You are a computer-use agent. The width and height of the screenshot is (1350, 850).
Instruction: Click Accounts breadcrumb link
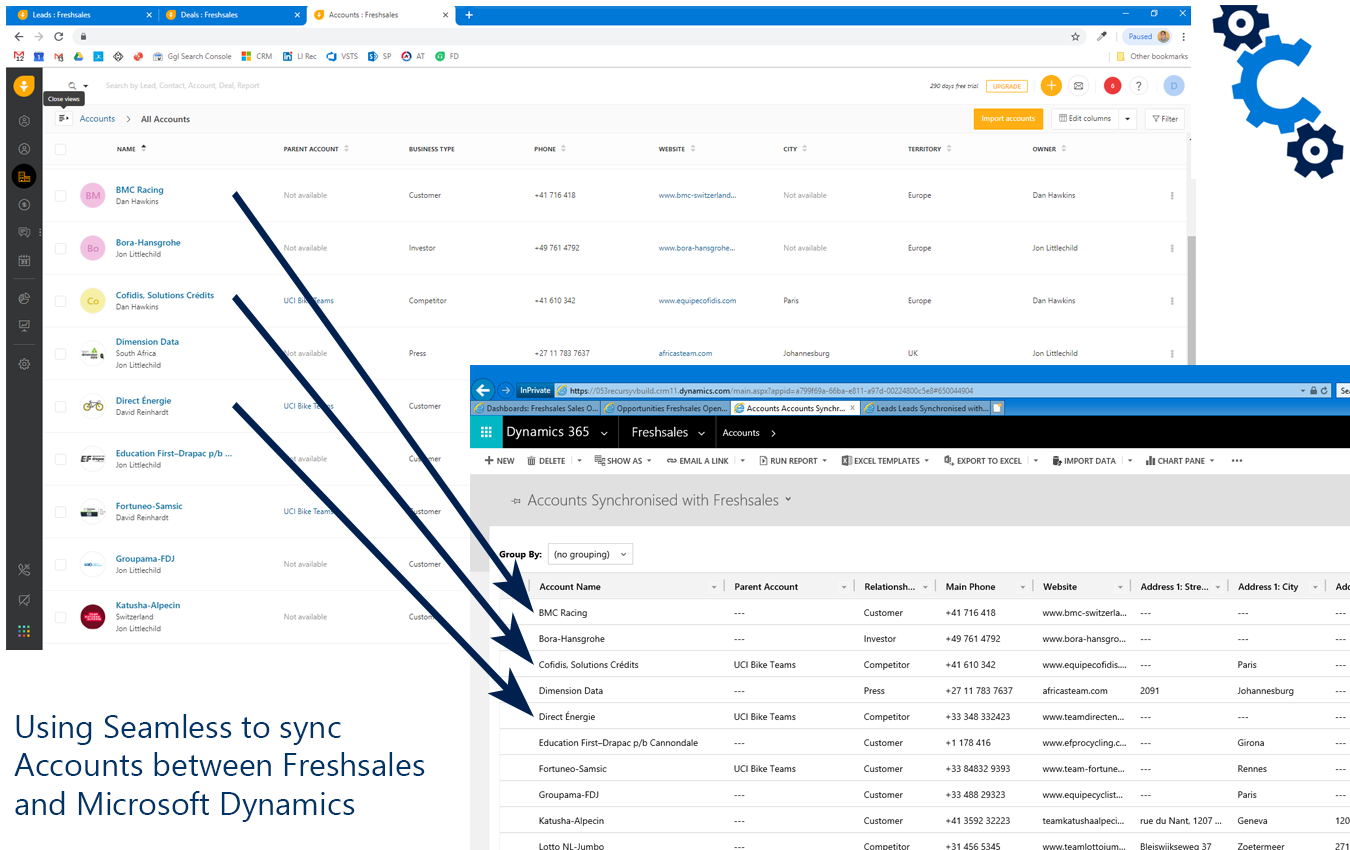(x=97, y=119)
